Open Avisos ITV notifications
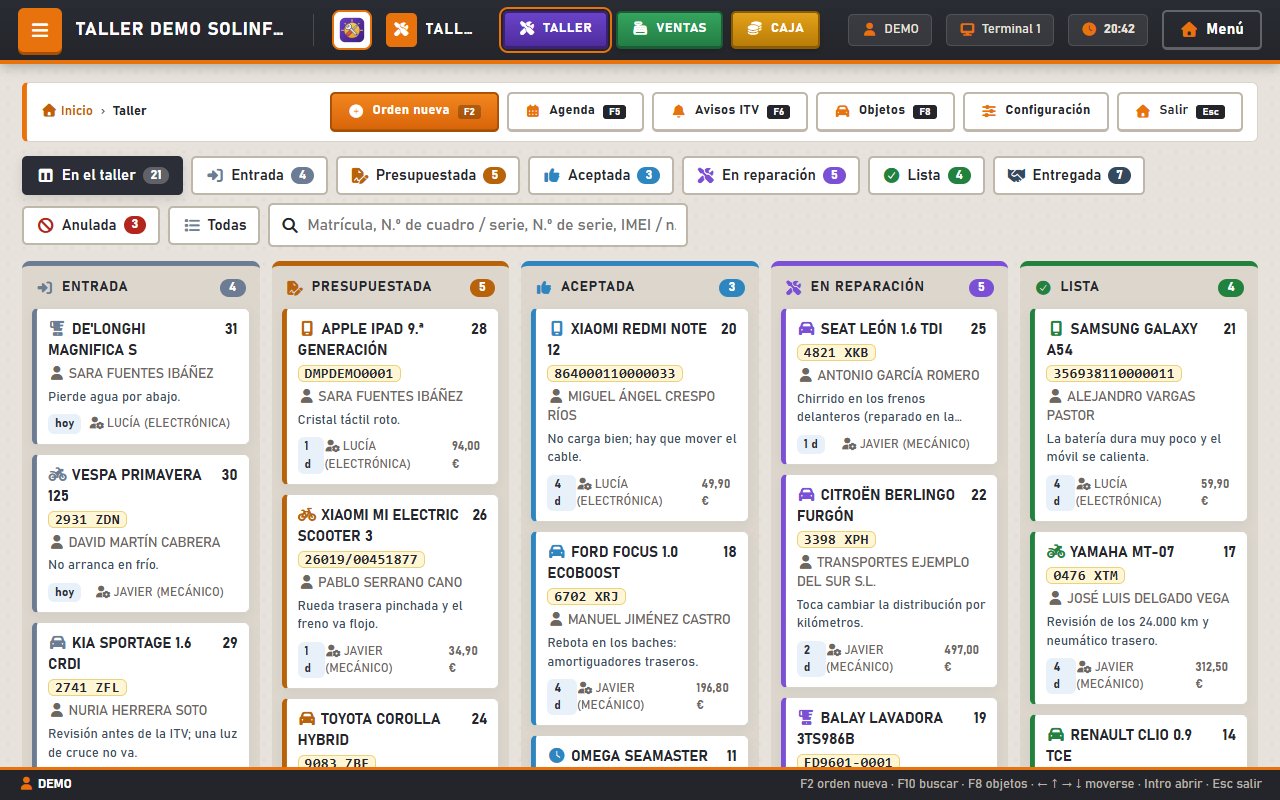This screenshot has width=1280, height=800. tap(730, 111)
